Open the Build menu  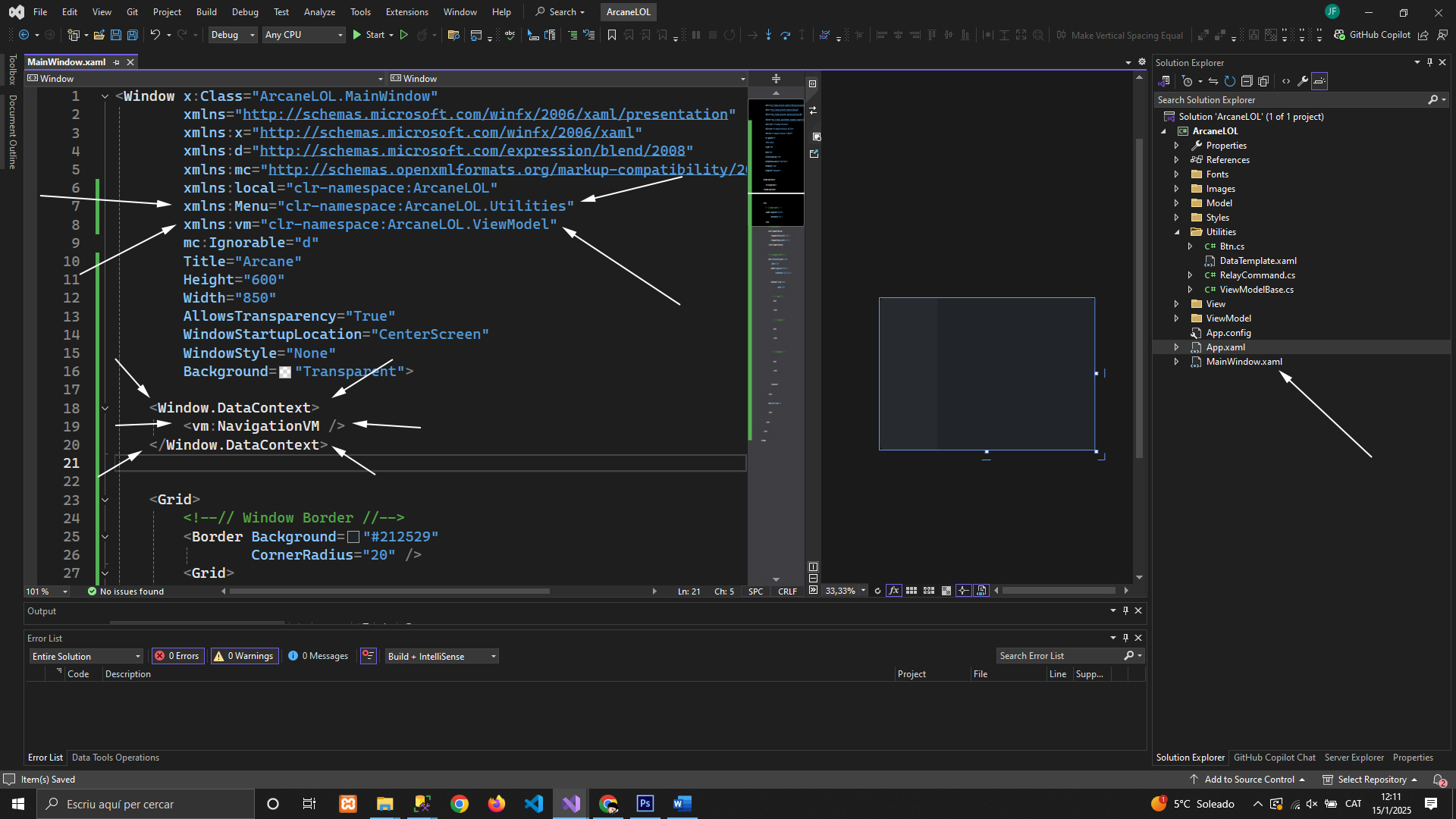coord(206,12)
